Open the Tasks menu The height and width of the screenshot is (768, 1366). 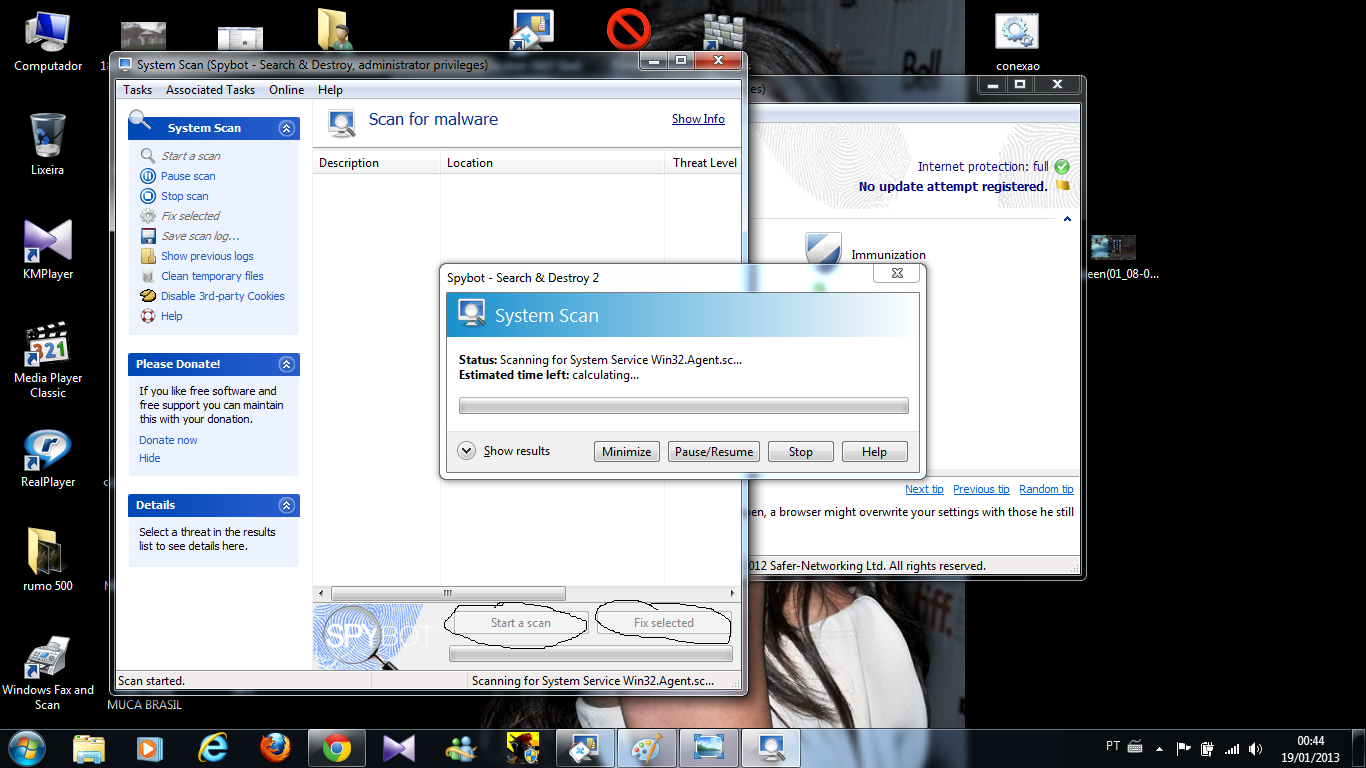pyautogui.click(x=138, y=90)
